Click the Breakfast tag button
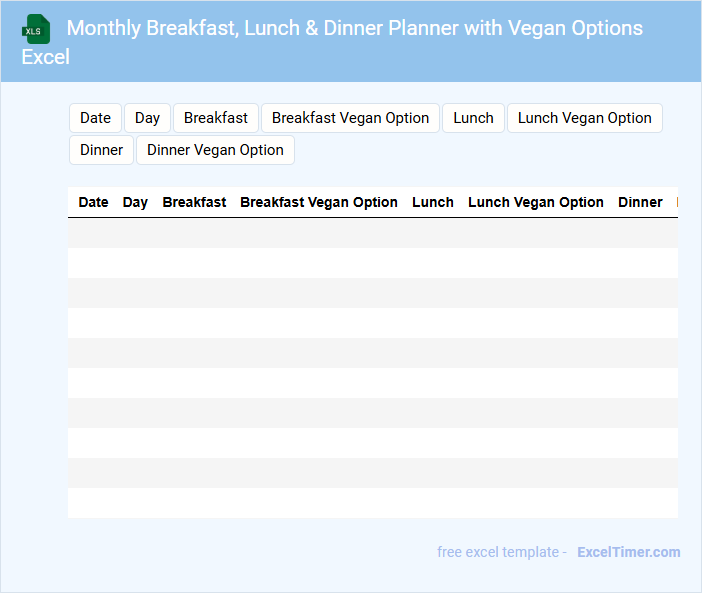This screenshot has width=702, height=593. (x=216, y=118)
